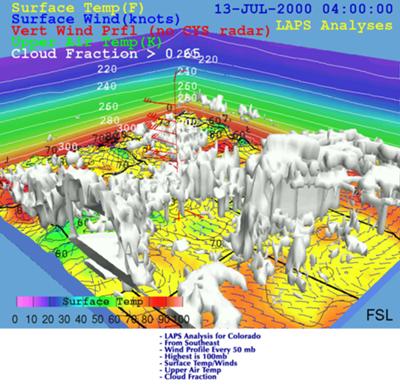
Task: Click the "40" value under the color bar
Action: (x=81, y=319)
